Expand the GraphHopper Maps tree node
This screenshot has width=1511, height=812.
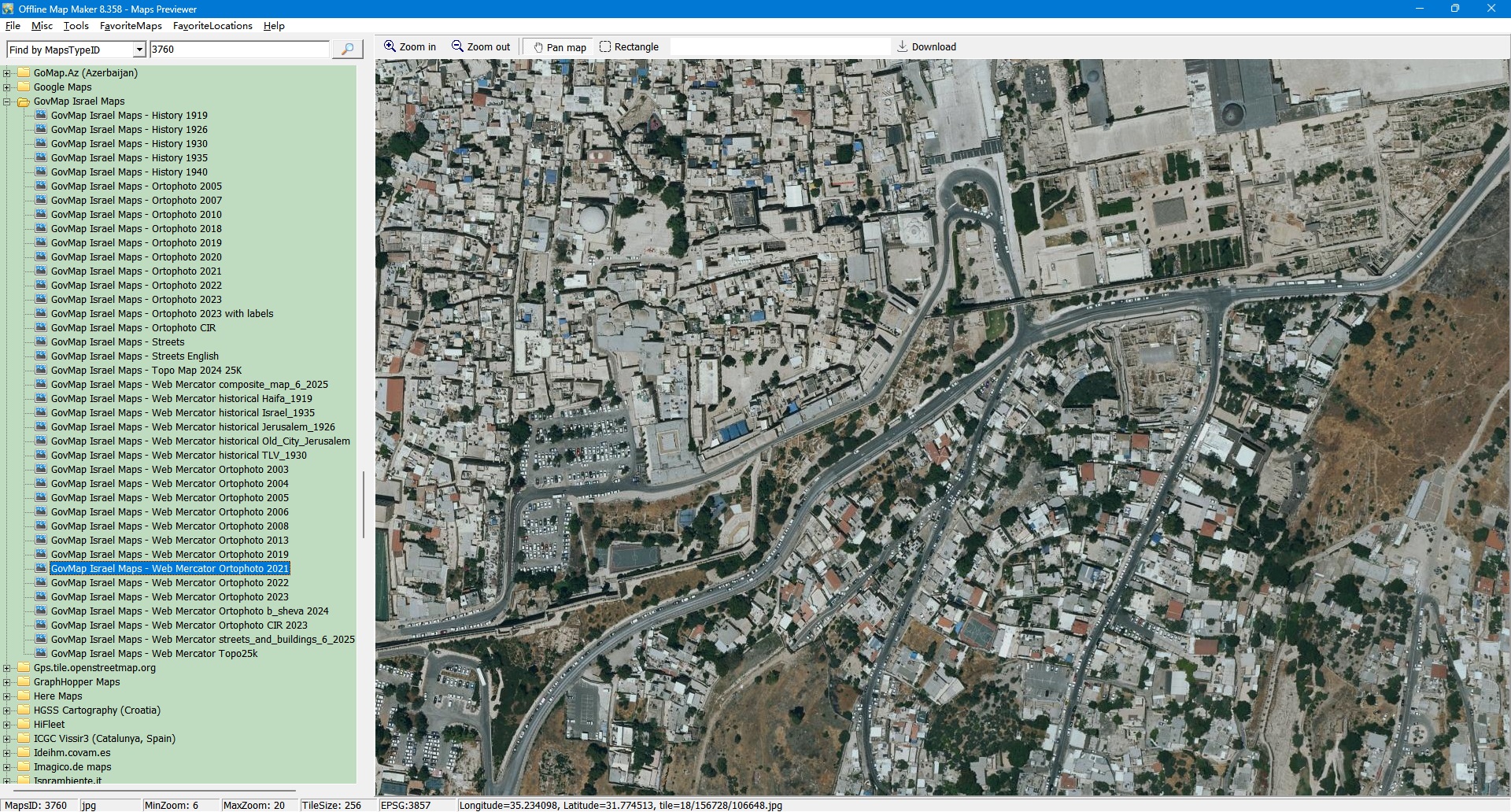7,682
